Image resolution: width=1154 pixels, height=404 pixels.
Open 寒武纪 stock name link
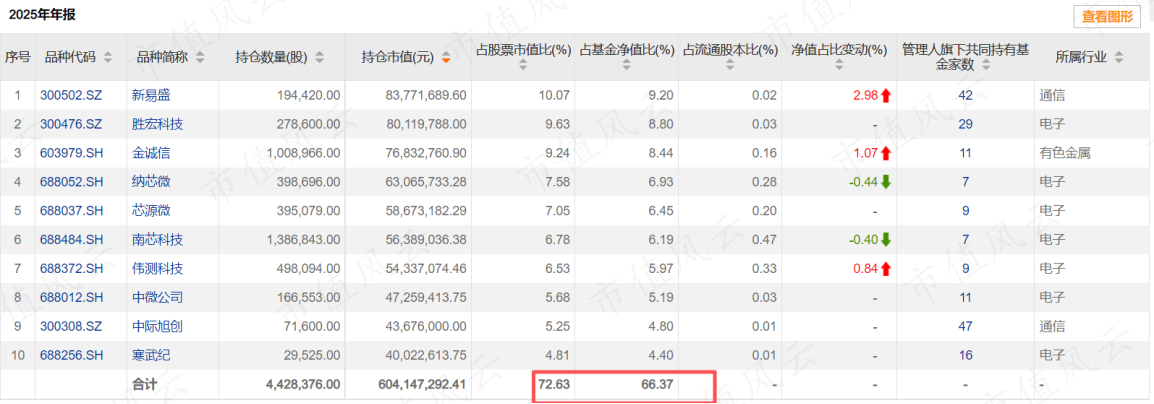pyautogui.click(x=151, y=355)
